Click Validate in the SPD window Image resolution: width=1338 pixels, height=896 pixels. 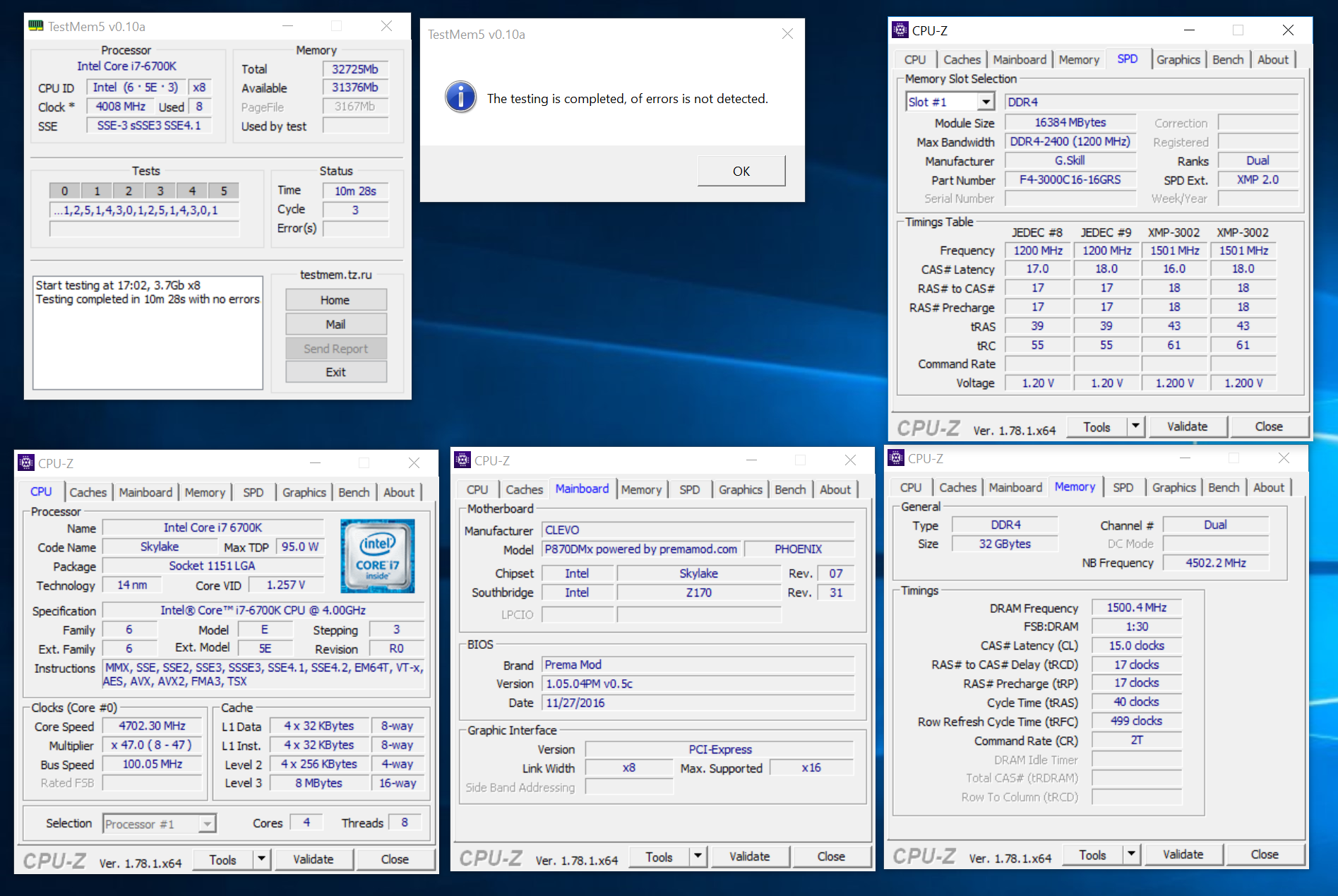pos(1188,426)
